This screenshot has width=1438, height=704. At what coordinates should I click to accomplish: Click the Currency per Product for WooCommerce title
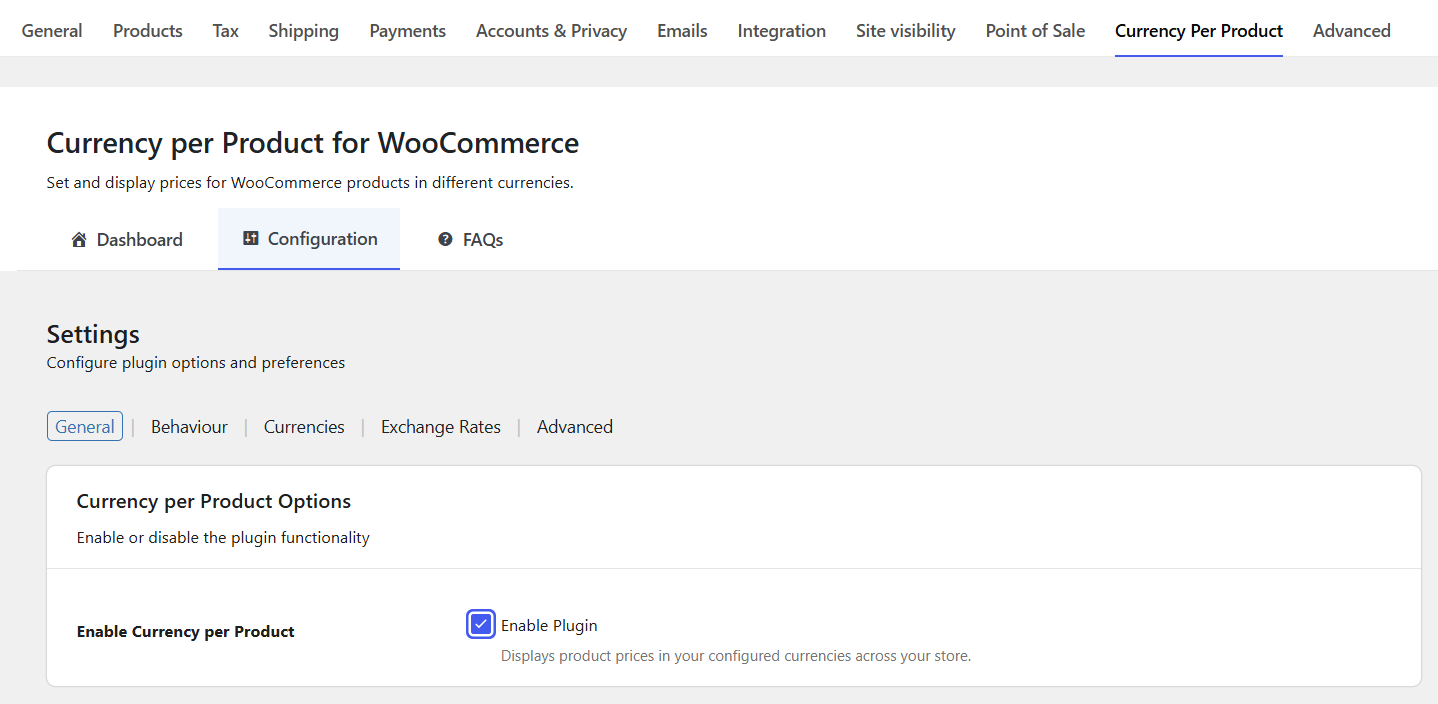pos(313,143)
